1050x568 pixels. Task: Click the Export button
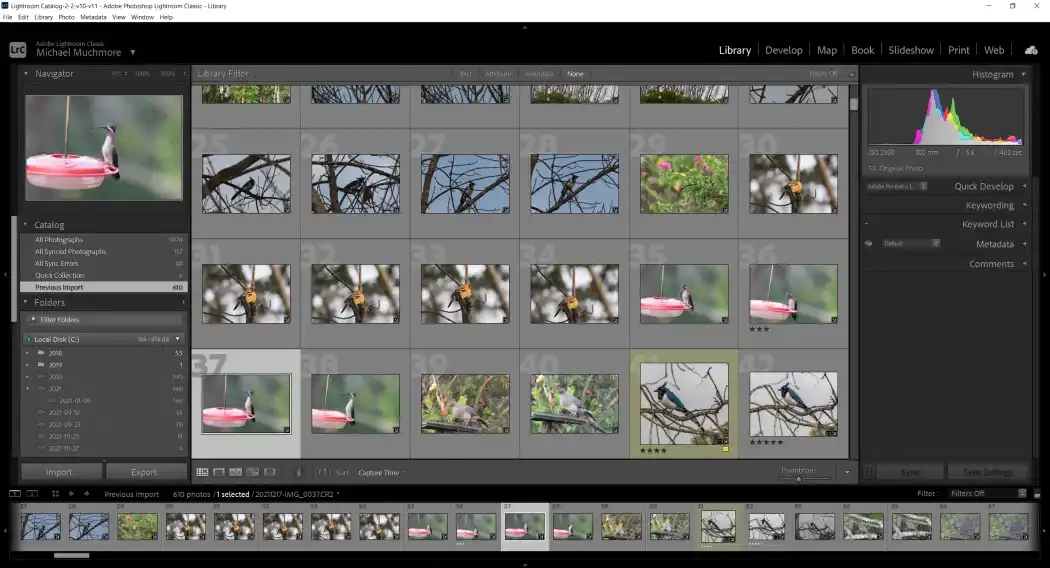144,472
